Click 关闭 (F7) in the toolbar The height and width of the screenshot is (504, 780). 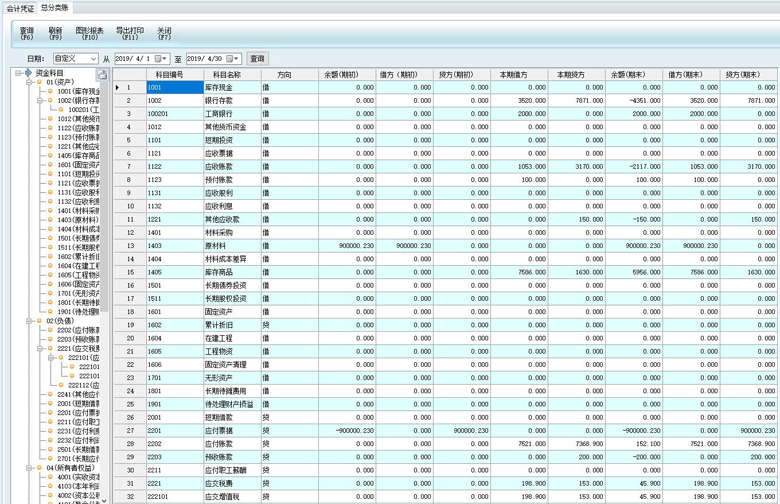pos(164,34)
